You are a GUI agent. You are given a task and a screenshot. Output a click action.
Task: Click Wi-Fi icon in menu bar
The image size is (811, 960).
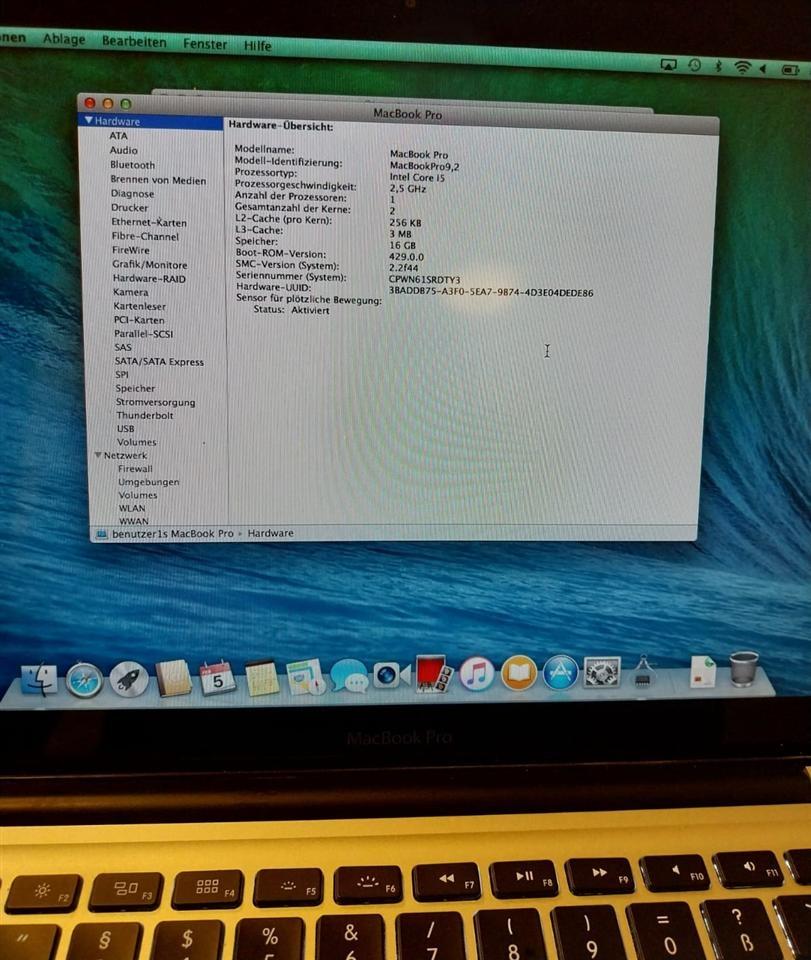click(x=742, y=67)
